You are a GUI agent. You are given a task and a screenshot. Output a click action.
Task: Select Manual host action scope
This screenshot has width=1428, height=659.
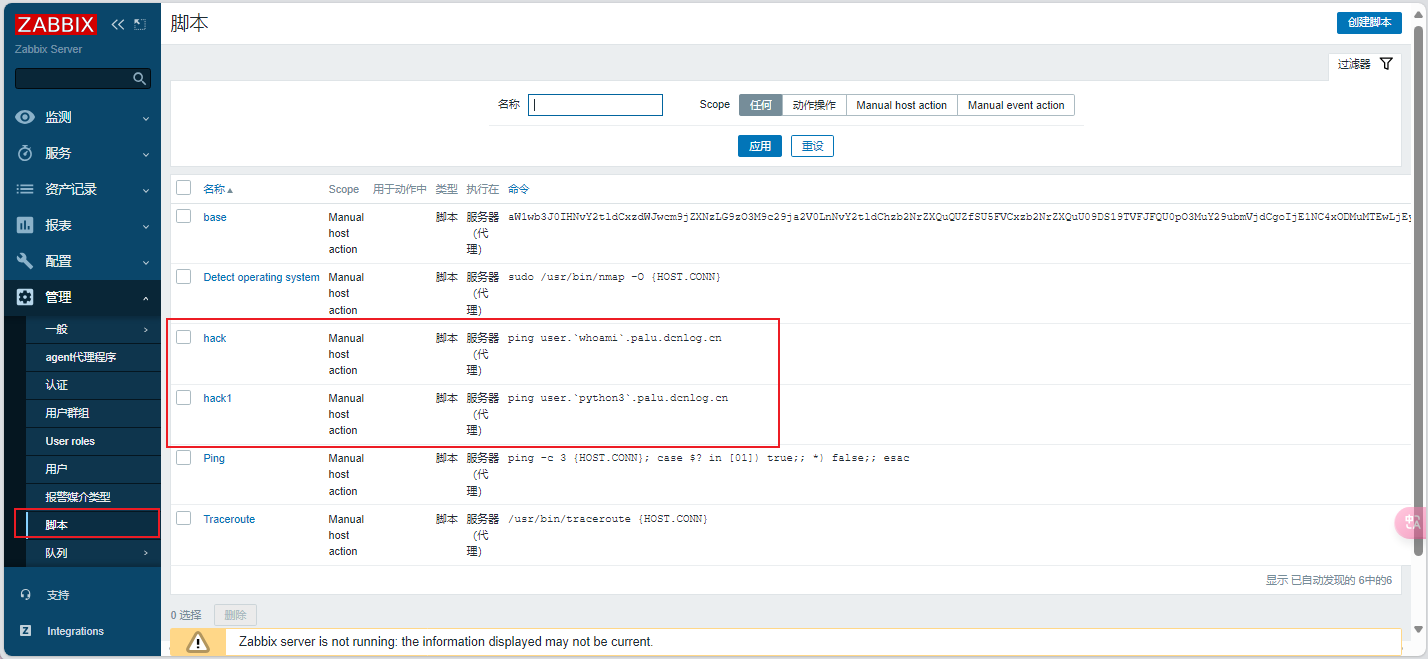coord(901,105)
